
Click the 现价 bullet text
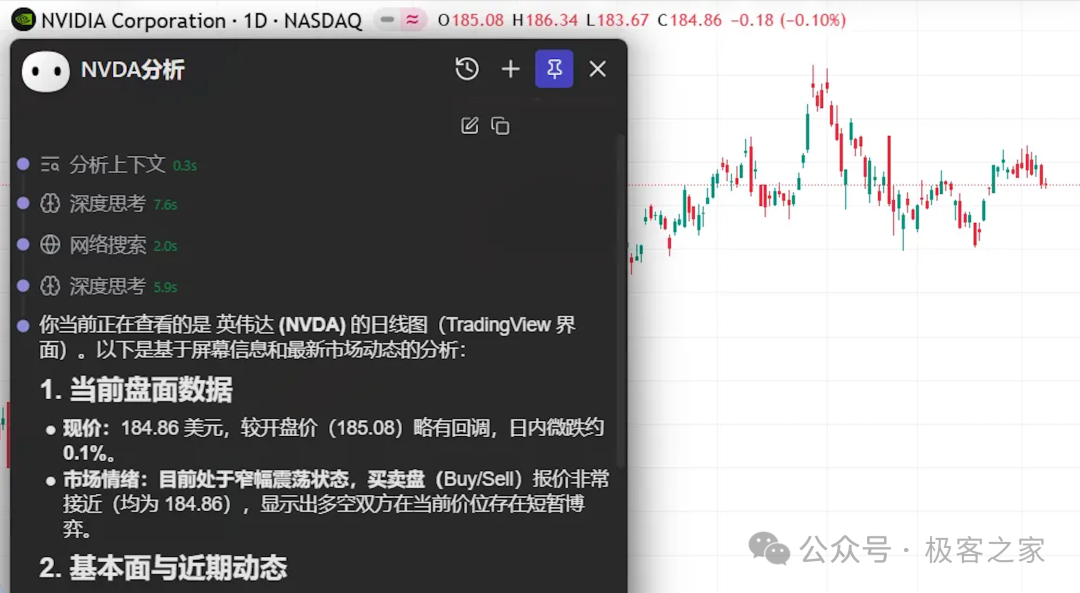click(333, 440)
